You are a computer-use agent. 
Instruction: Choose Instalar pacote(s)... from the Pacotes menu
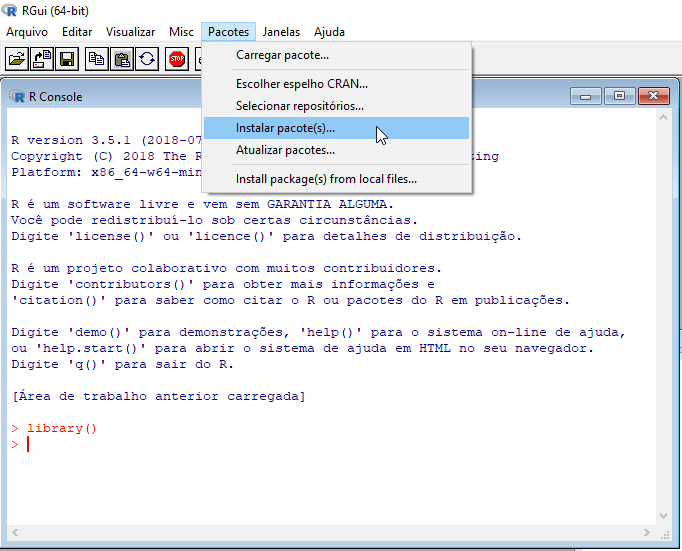coord(286,128)
